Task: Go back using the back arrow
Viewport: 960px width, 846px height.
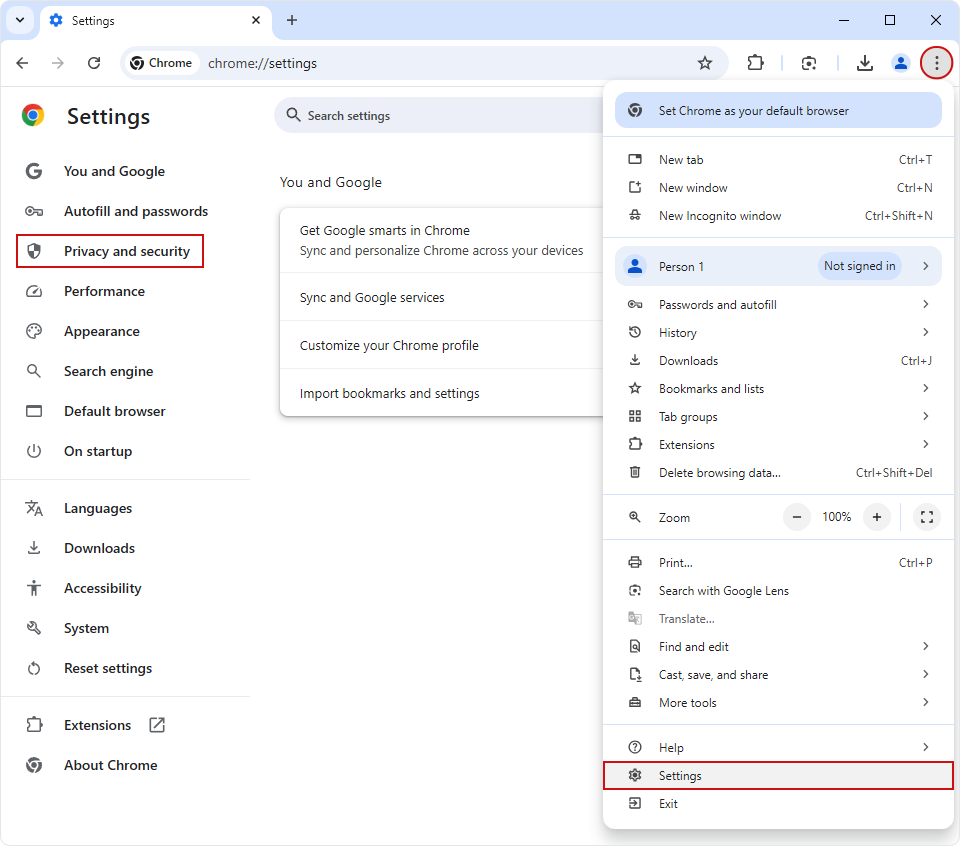Action: point(23,63)
